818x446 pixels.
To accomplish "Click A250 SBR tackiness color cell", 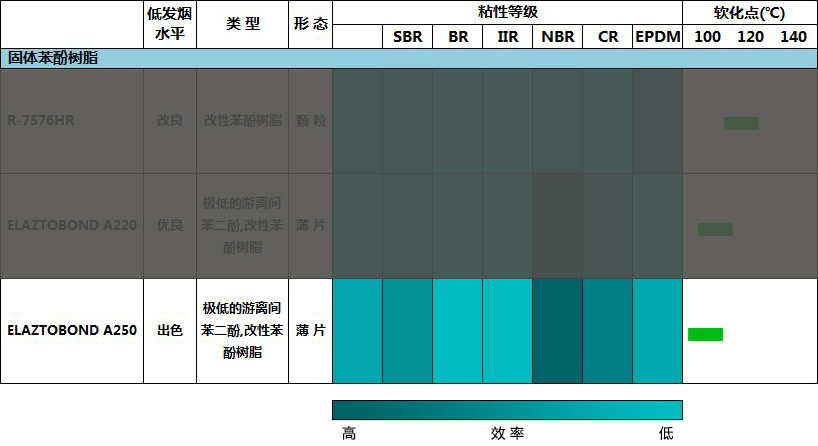I will [407, 331].
